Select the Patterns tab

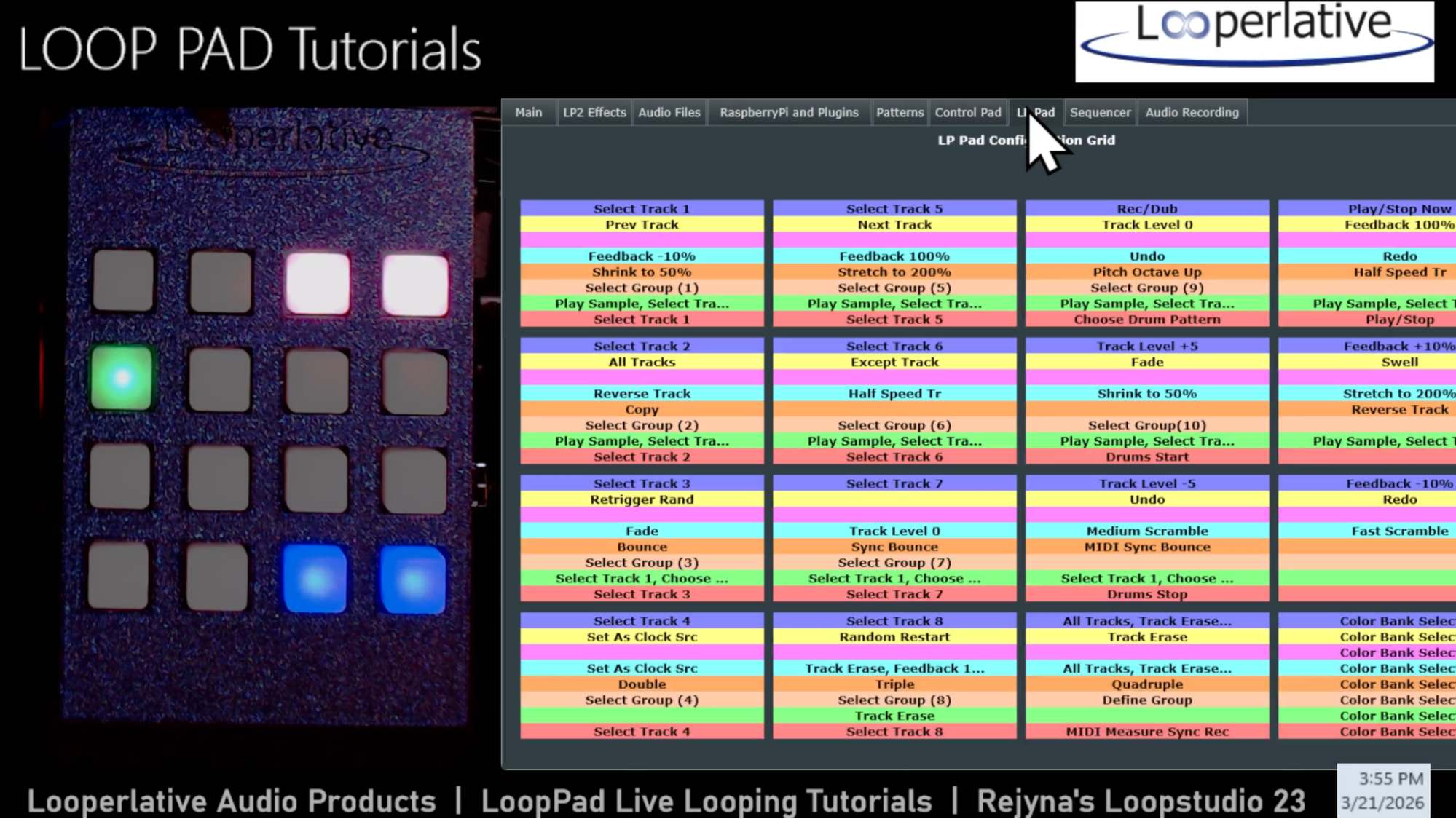coord(900,113)
